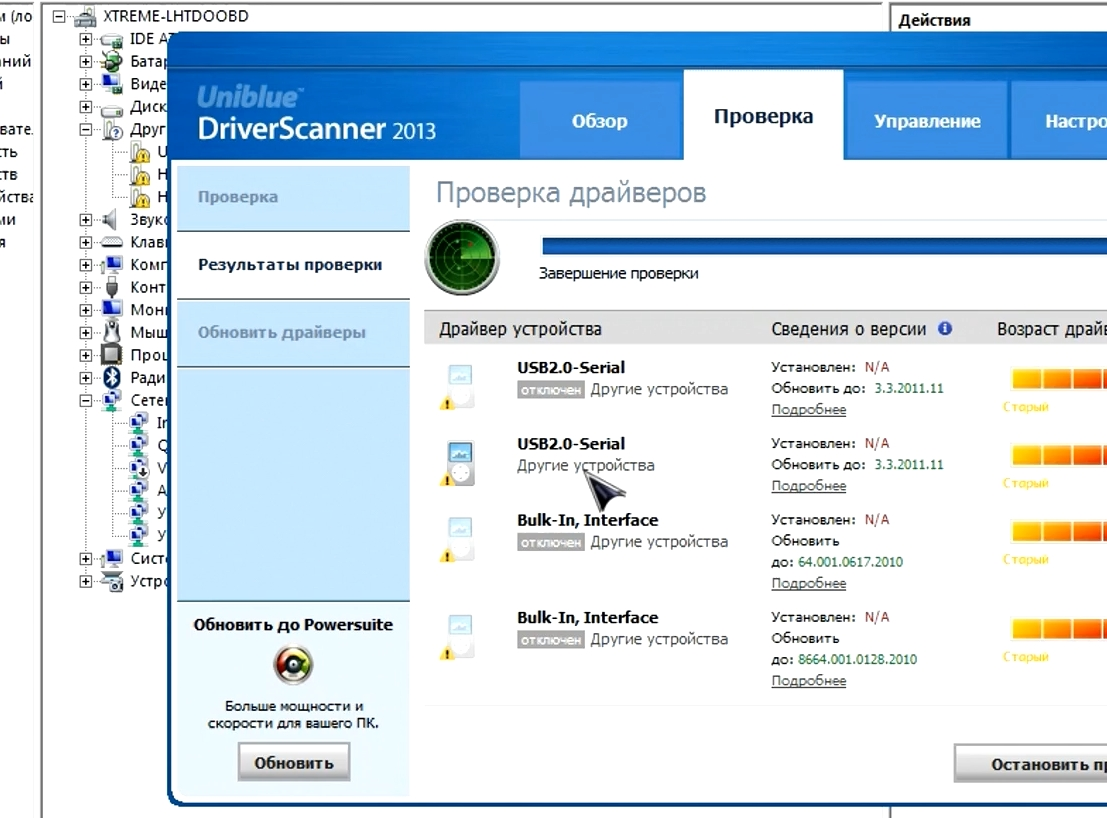Click the battery icon in Device Manager tree
This screenshot has height=818, width=1107.
112,61
